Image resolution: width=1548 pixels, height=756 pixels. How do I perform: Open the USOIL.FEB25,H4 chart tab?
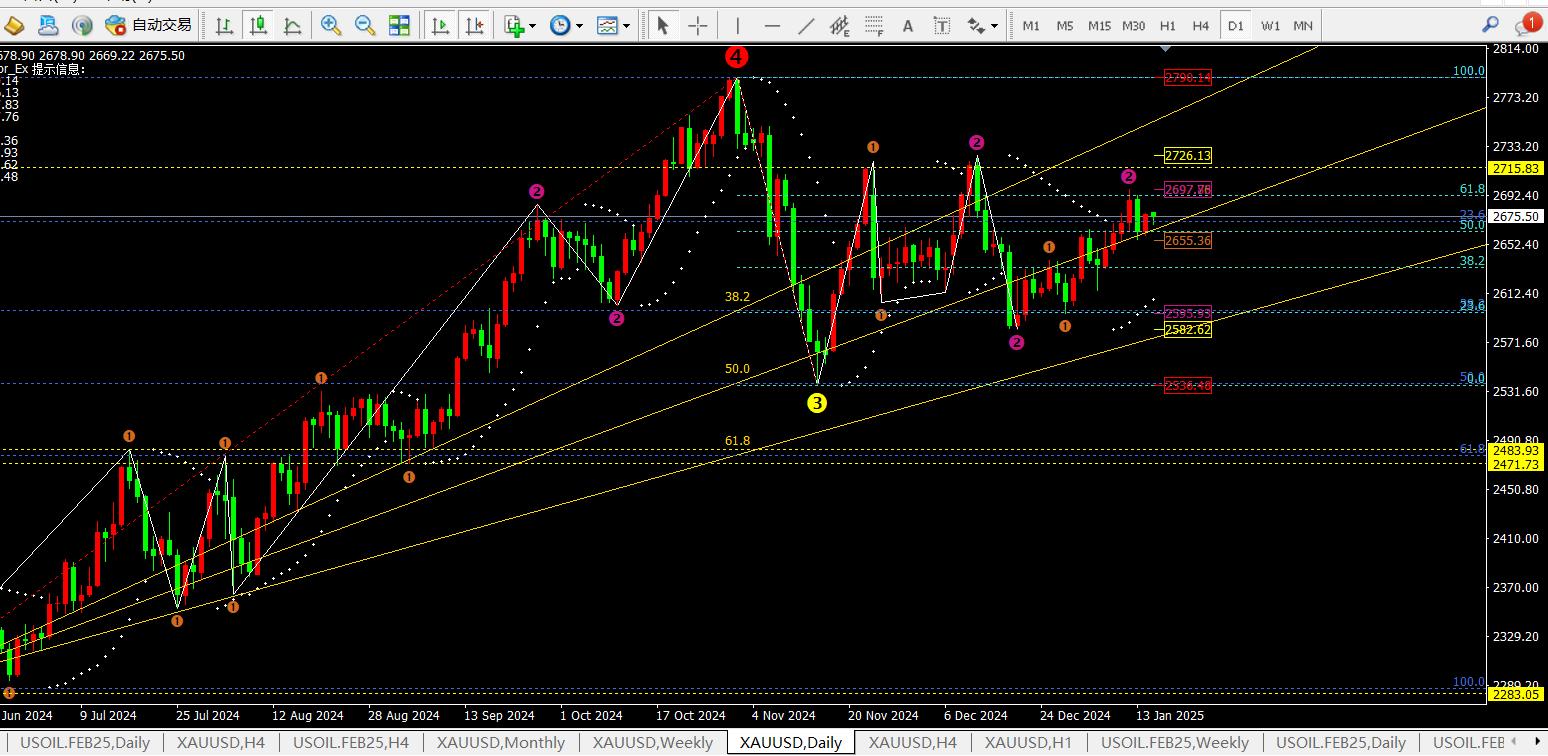coord(351,743)
